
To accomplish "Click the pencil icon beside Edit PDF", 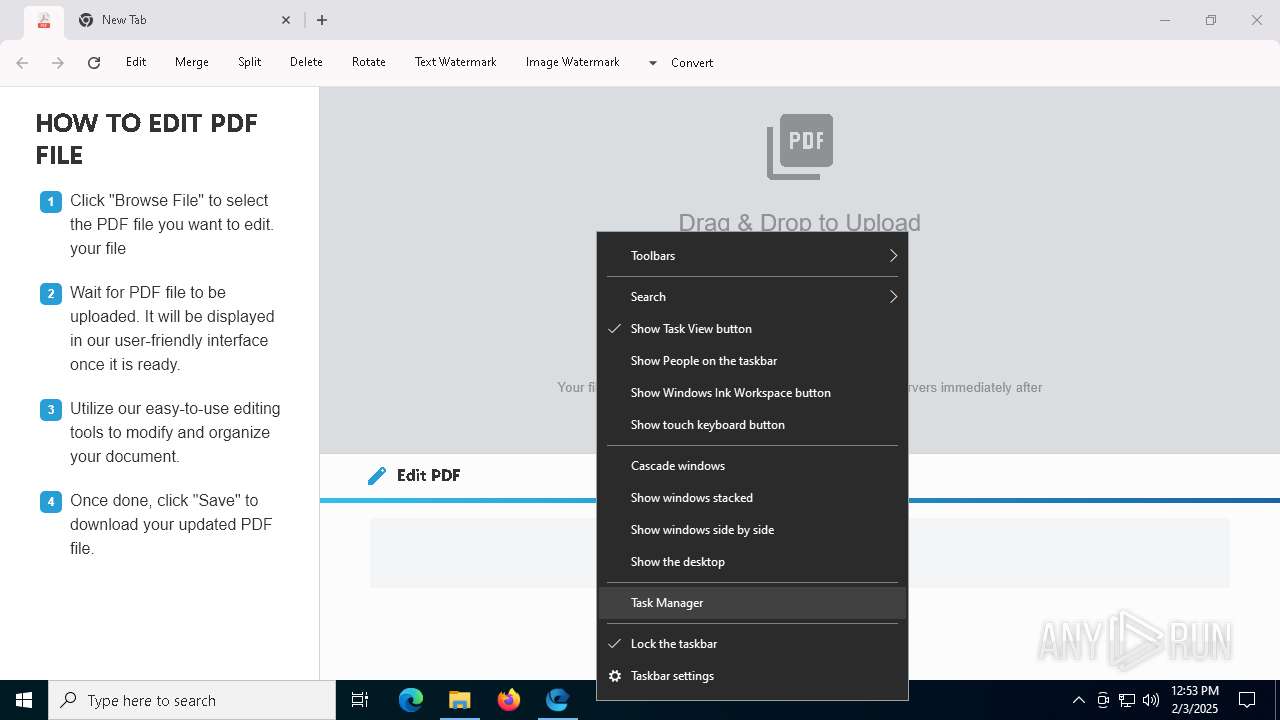I will pos(376,475).
